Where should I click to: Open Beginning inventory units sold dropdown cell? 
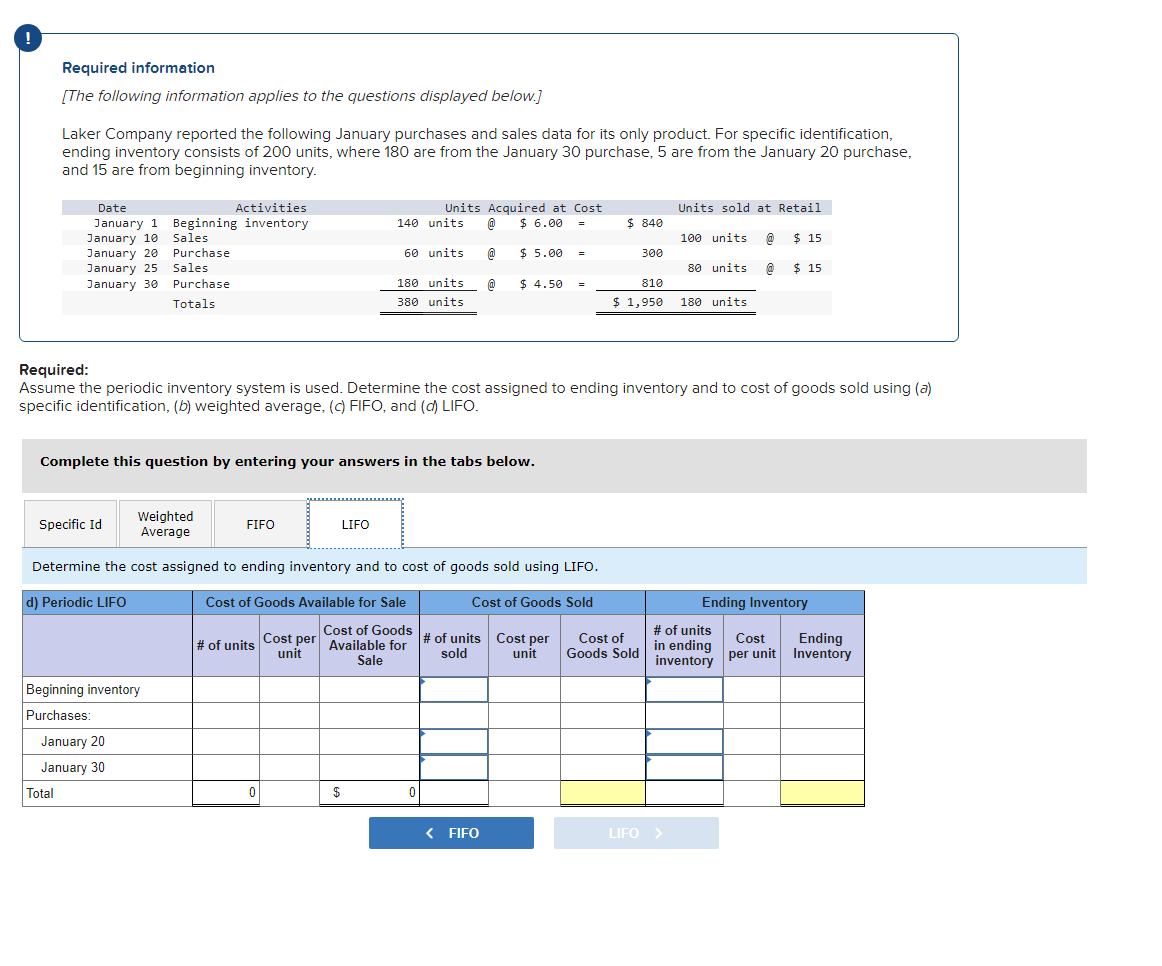click(454, 690)
